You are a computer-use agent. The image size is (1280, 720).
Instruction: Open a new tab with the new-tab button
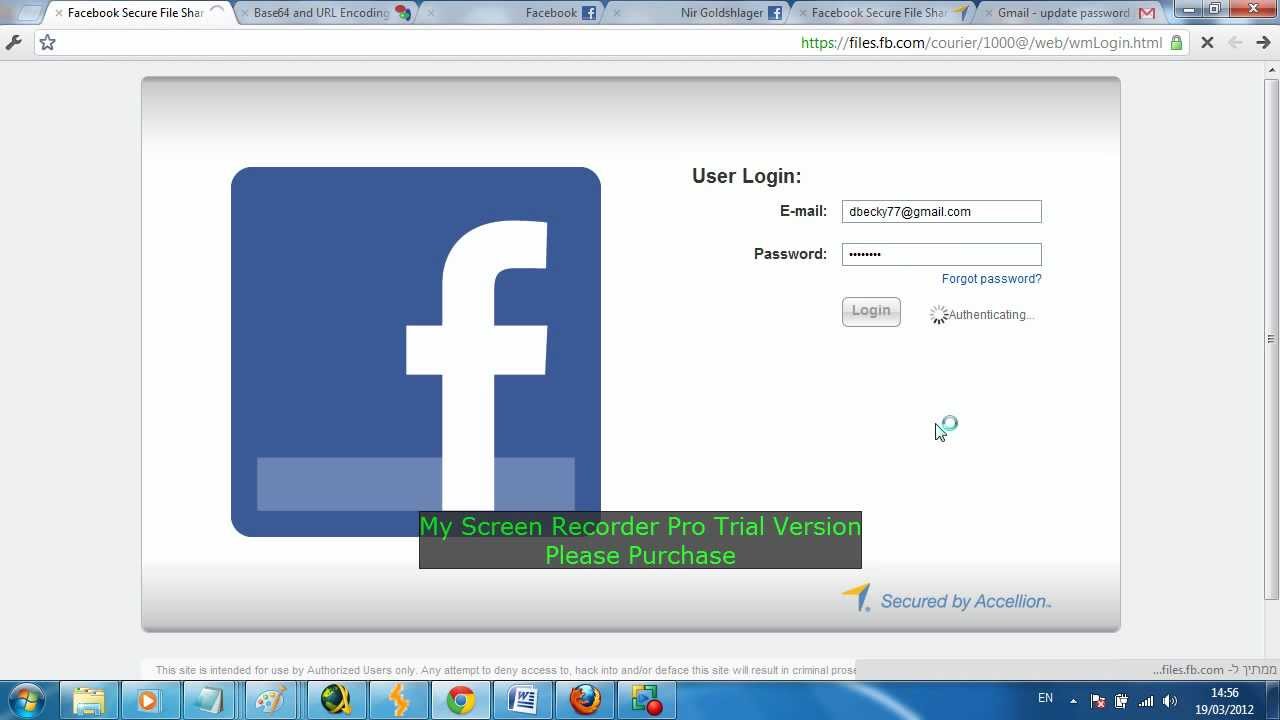point(29,13)
